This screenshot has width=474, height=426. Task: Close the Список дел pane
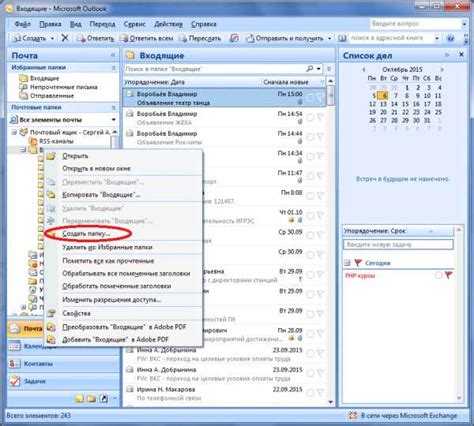461,54
